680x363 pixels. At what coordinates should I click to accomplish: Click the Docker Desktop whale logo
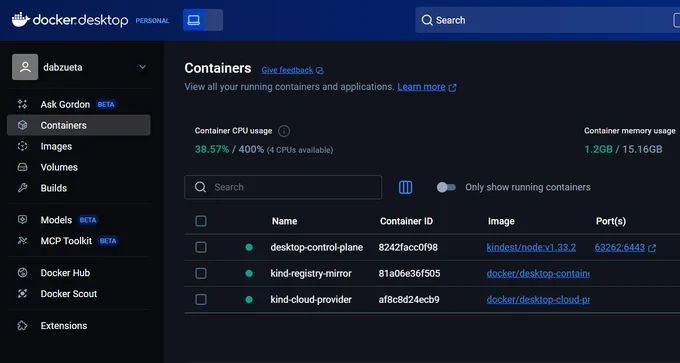point(20,20)
